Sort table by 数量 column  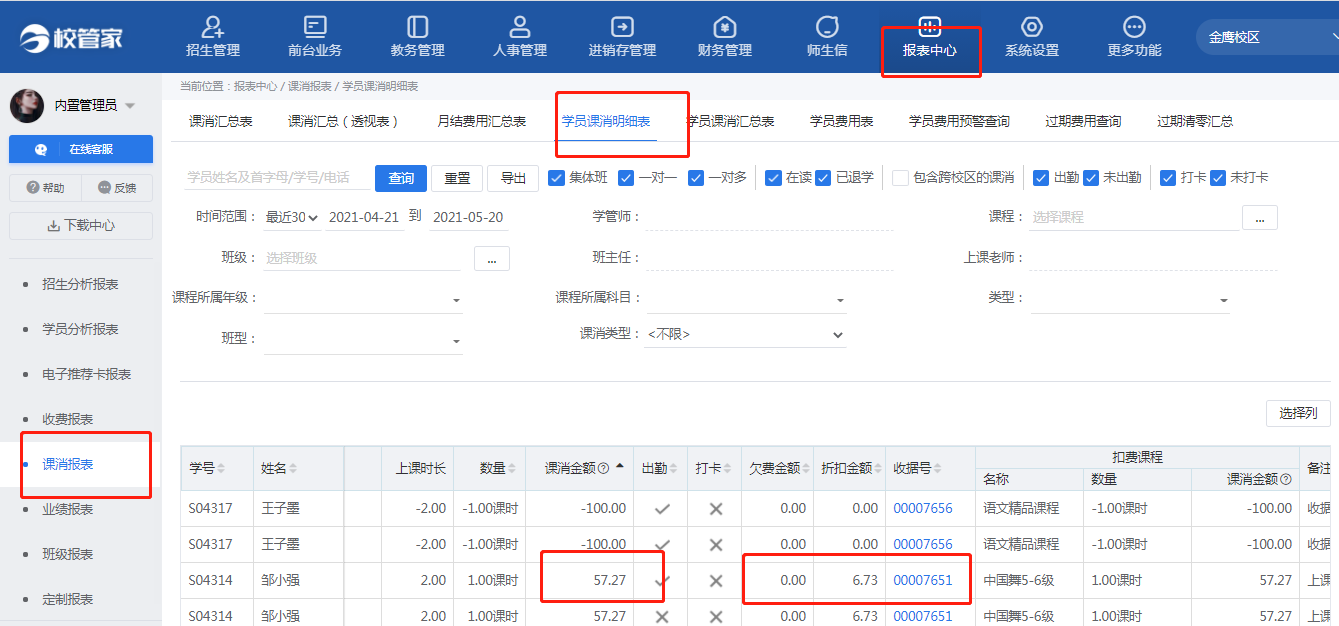click(x=513, y=468)
